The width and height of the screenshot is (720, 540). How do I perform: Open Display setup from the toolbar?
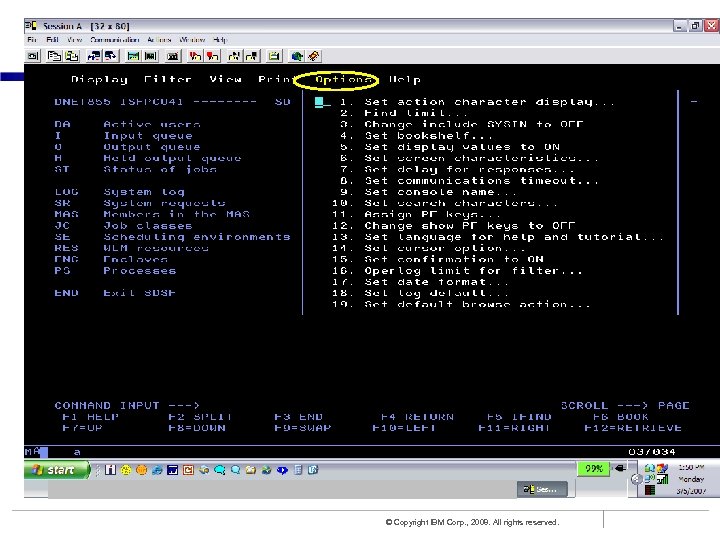[x=133, y=56]
